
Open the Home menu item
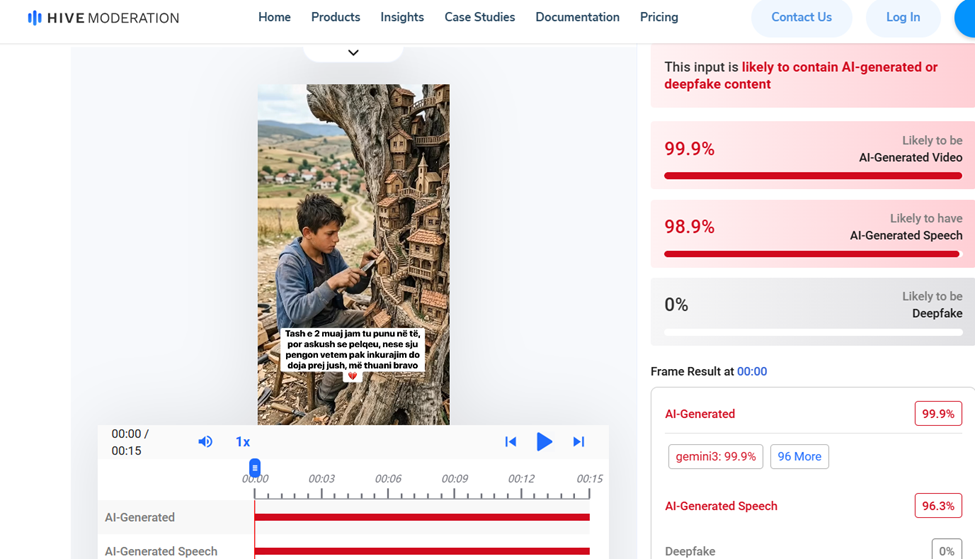click(x=274, y=18)
